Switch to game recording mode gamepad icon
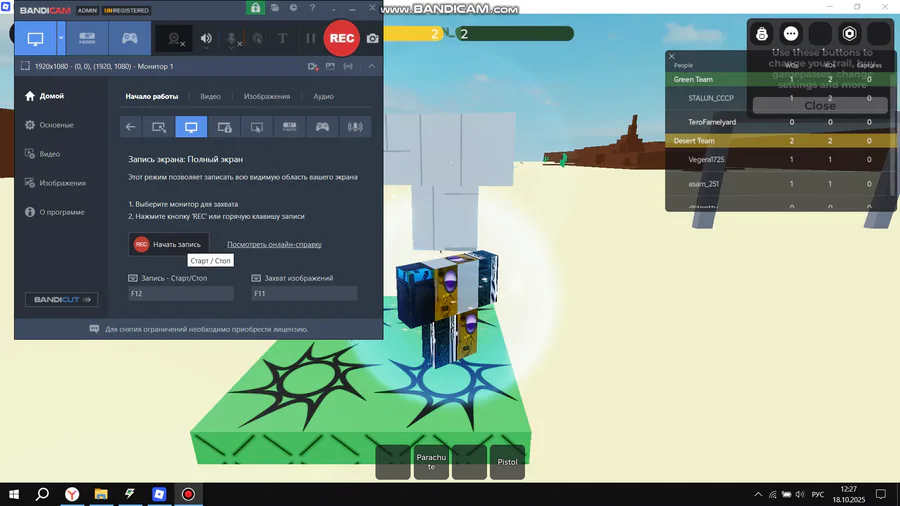Screen dimensions: 900x506 130,38
